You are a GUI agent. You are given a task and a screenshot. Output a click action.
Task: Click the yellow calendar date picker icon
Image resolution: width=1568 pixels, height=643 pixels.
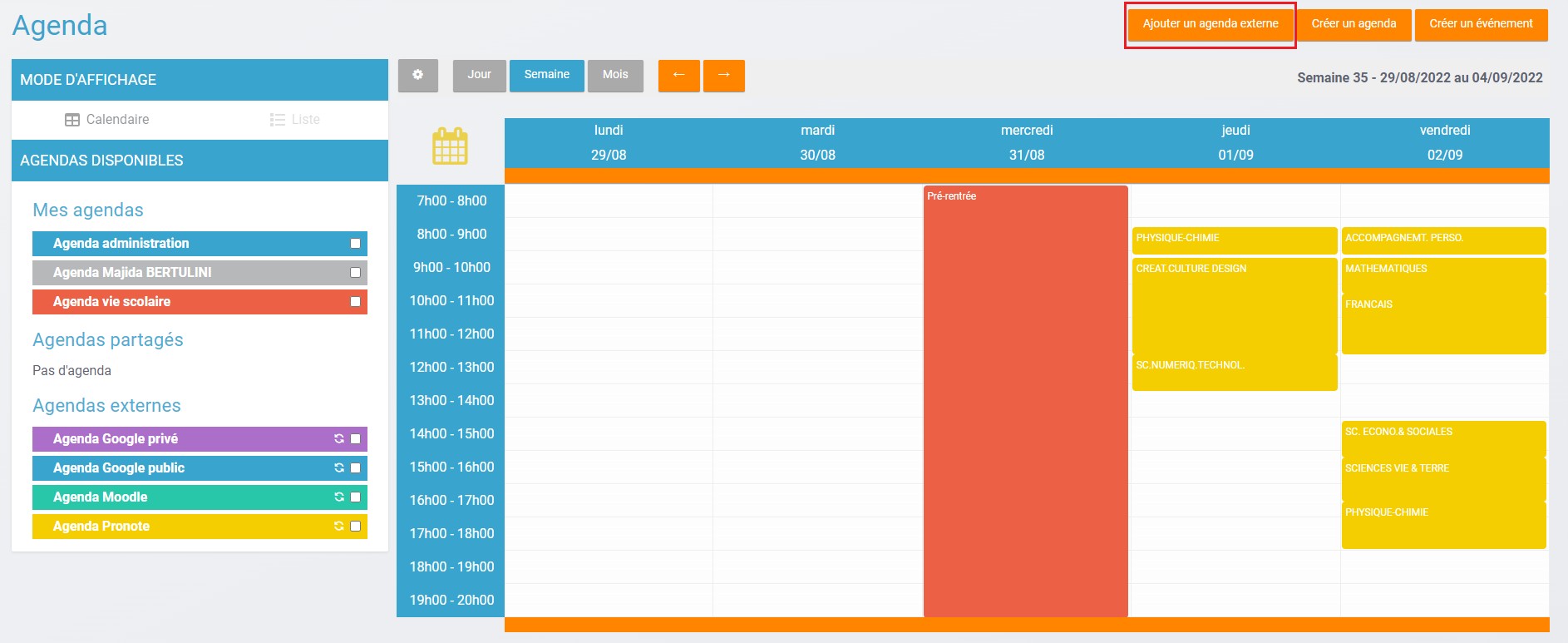450,147
